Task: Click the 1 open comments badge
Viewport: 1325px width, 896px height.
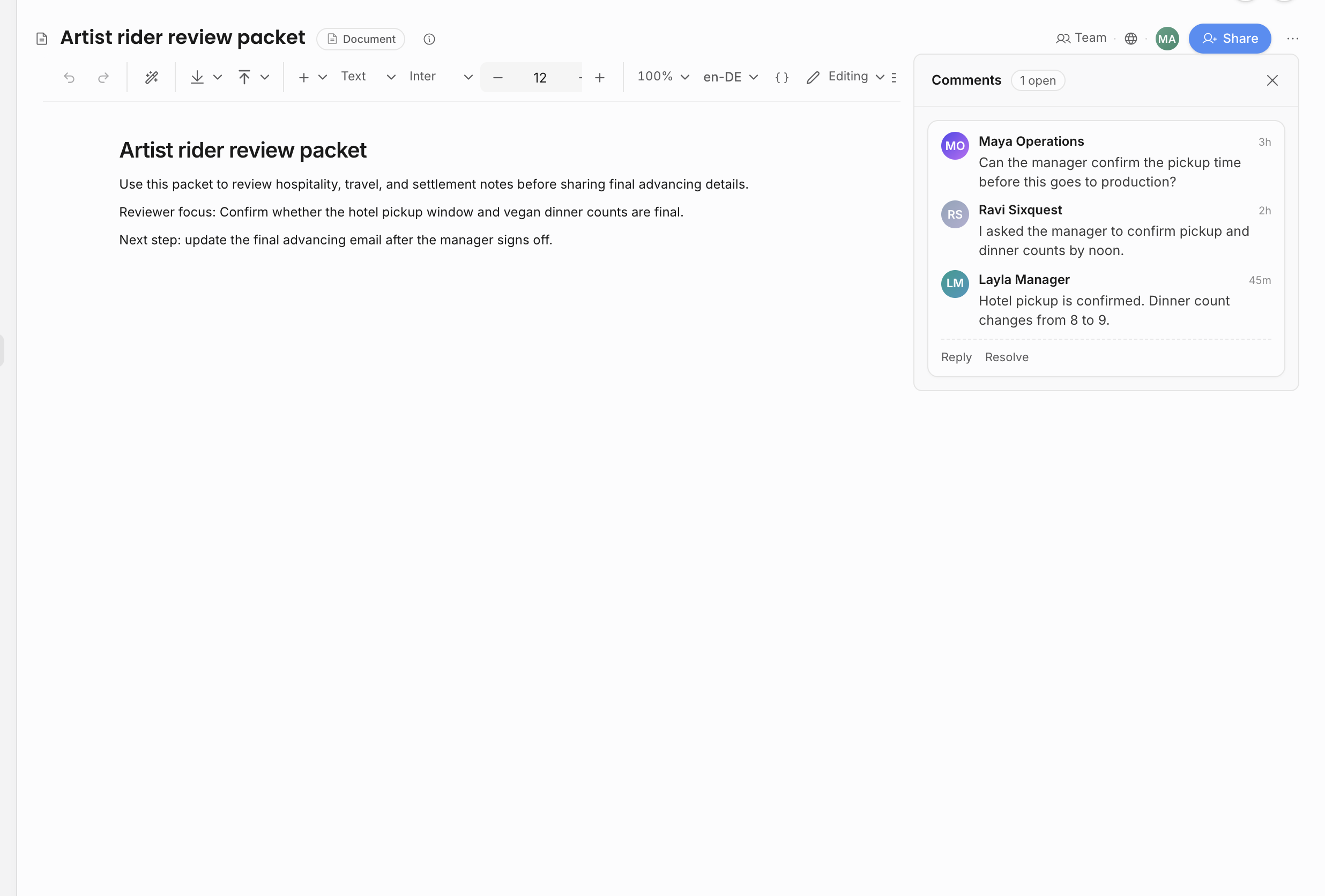Action: coord(1038,80)
